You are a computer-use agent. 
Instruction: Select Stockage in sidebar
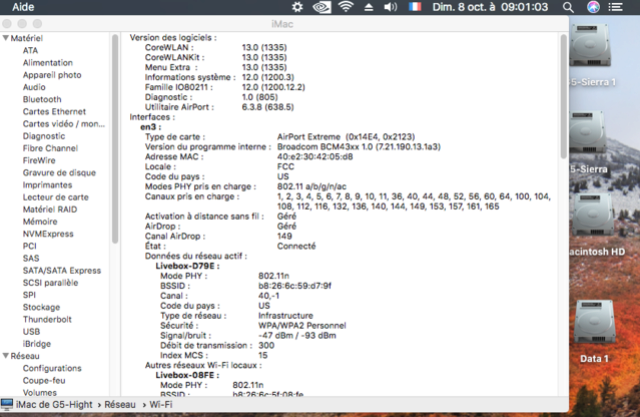[41, 307]
